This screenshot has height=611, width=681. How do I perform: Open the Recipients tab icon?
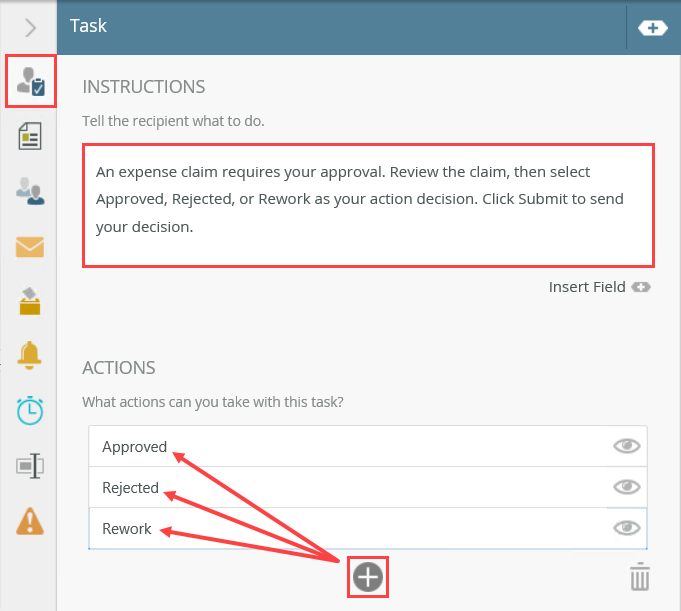coord(30,191)
